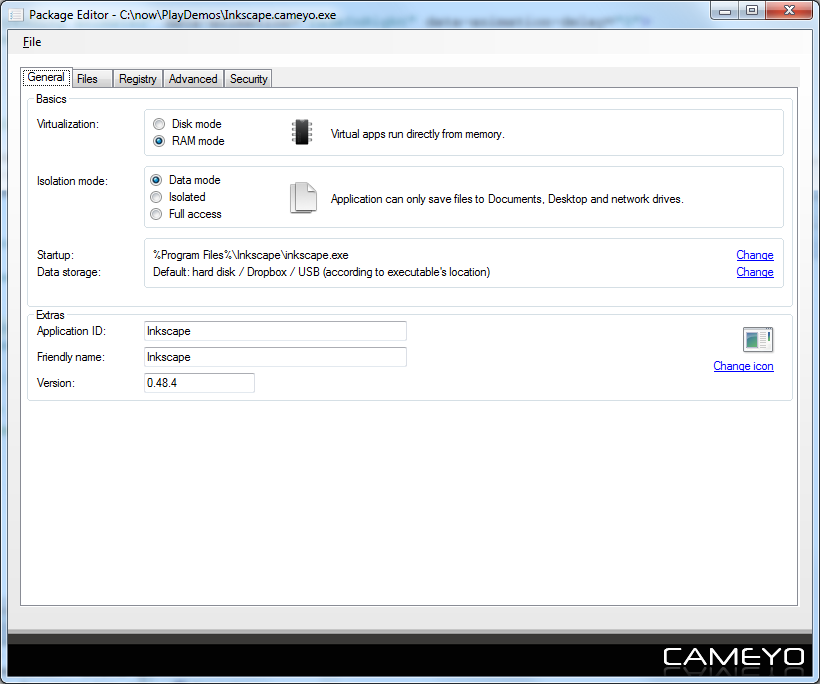The height and width of the screenshot is (684, 820).
Task: Open the Advanced tab
Action: point(193,79)
